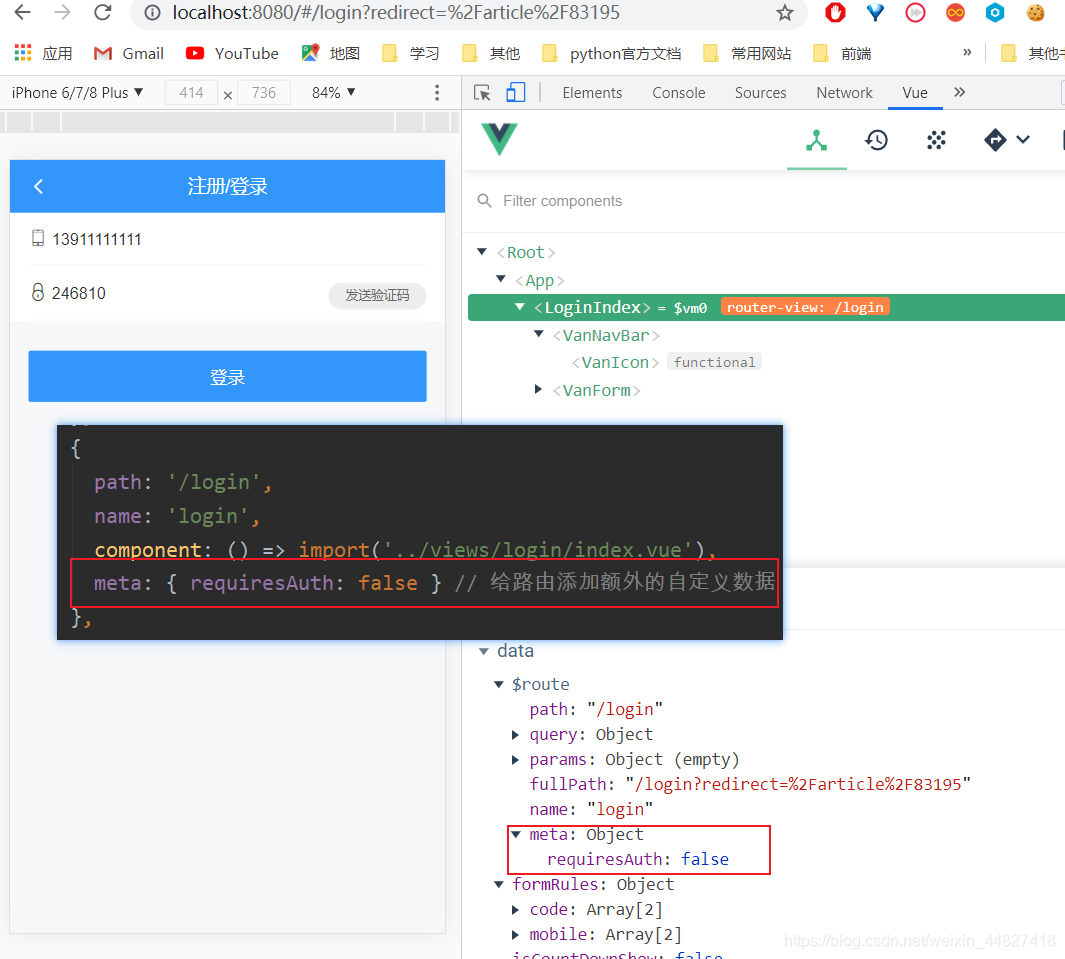
Task: Open the blue hexagon extension icon
Action: [x=995, y=13]
